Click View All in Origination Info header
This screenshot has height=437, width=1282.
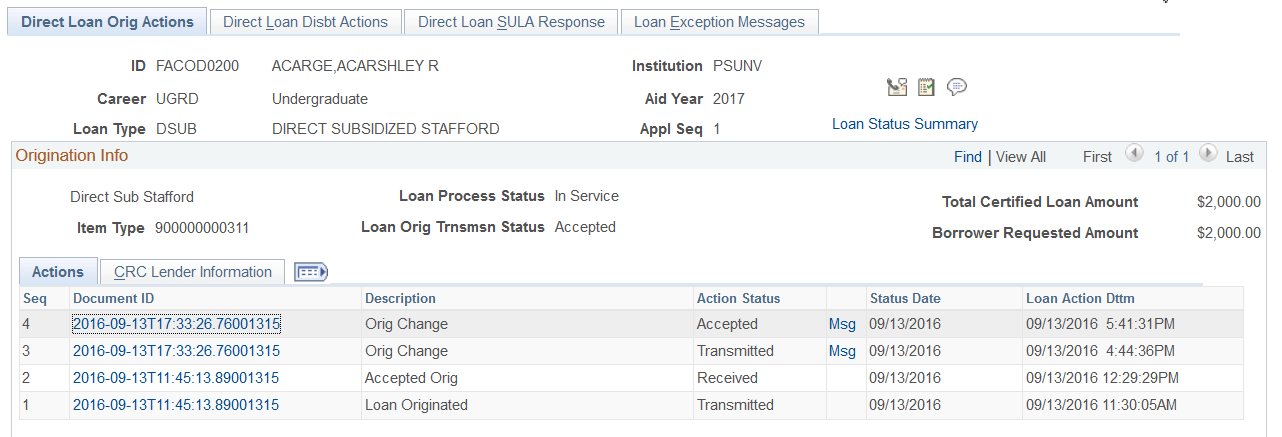(1021, 157)
